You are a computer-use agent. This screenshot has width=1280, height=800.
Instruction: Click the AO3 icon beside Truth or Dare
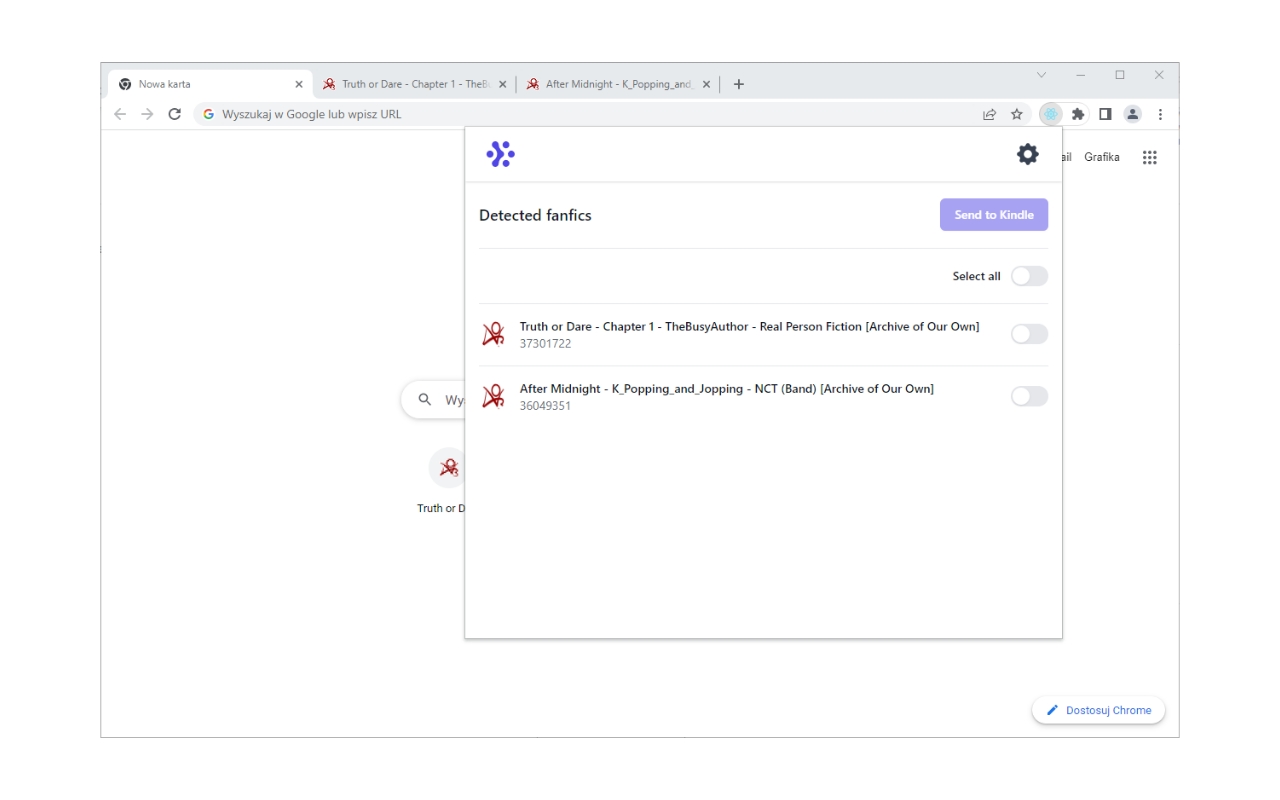point(493,334)
